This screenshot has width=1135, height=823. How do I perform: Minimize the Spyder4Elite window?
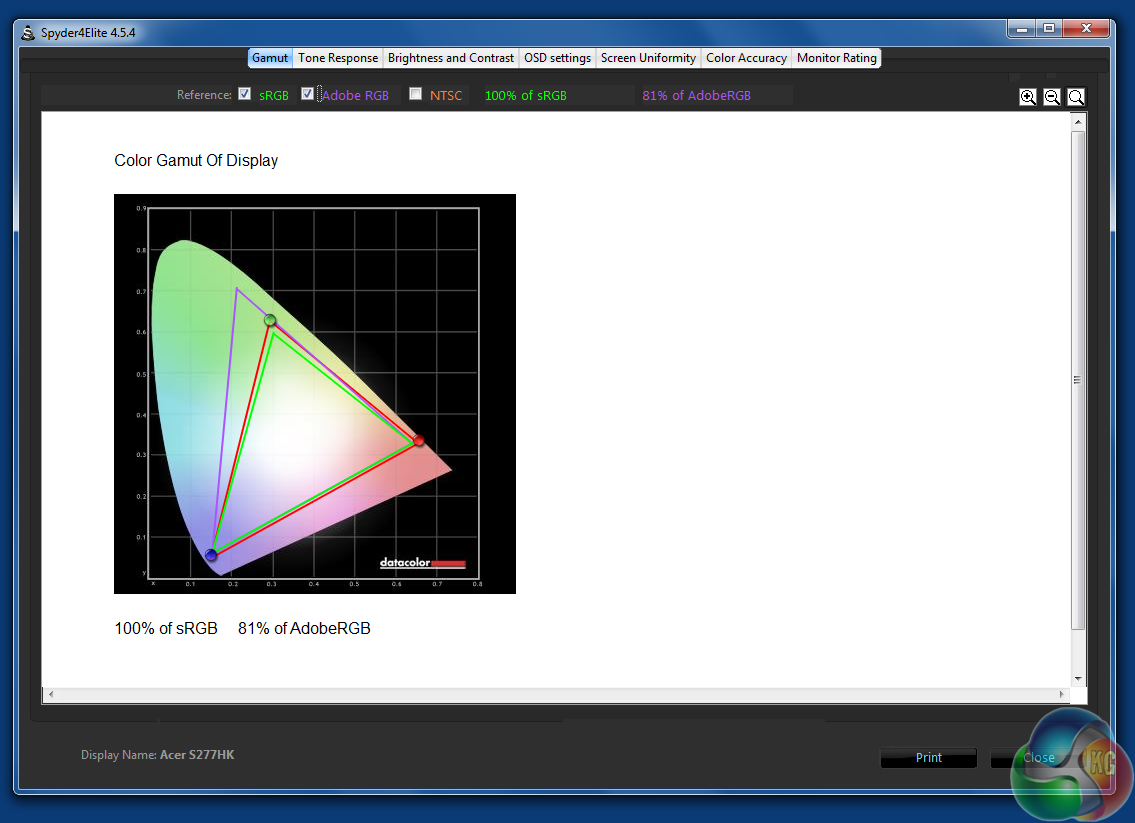point(1022,29)
